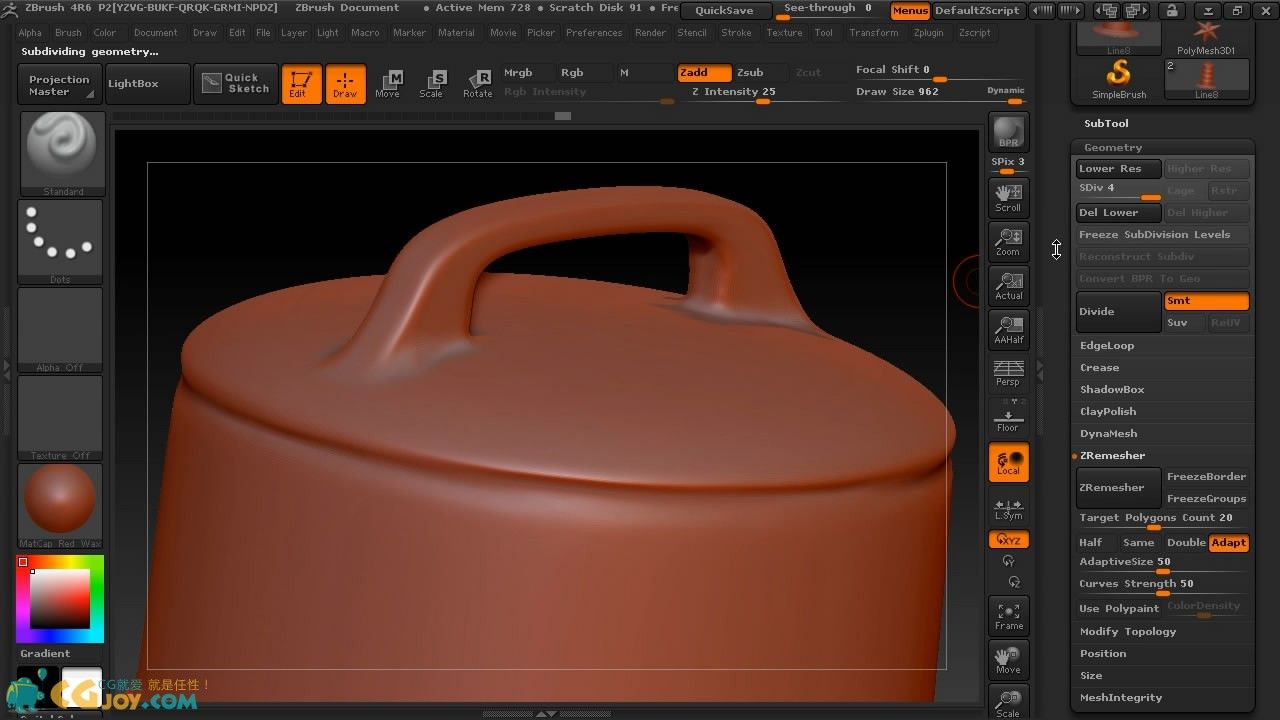Click DefaultZScript button
The width and height of the screenshot is (1280, 720).
tap(977, 10)
